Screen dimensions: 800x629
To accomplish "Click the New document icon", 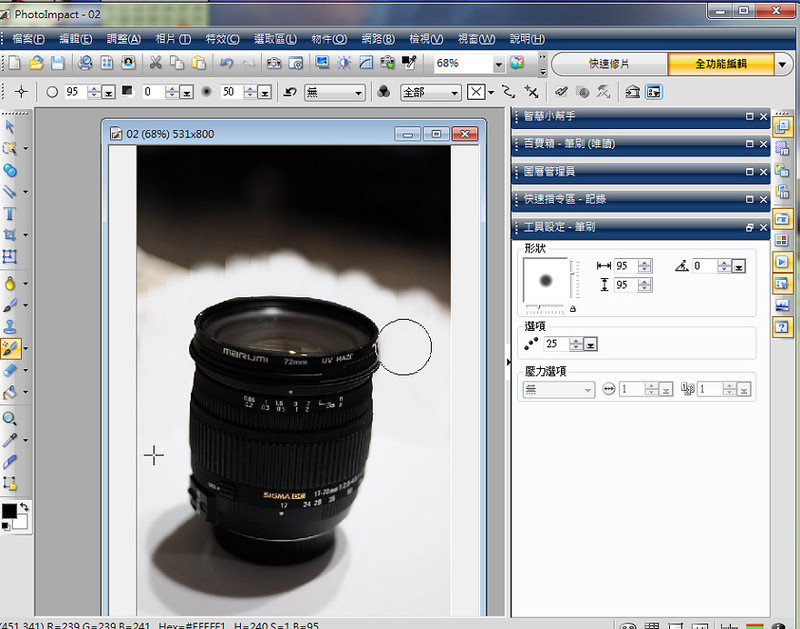I will 15,63.
